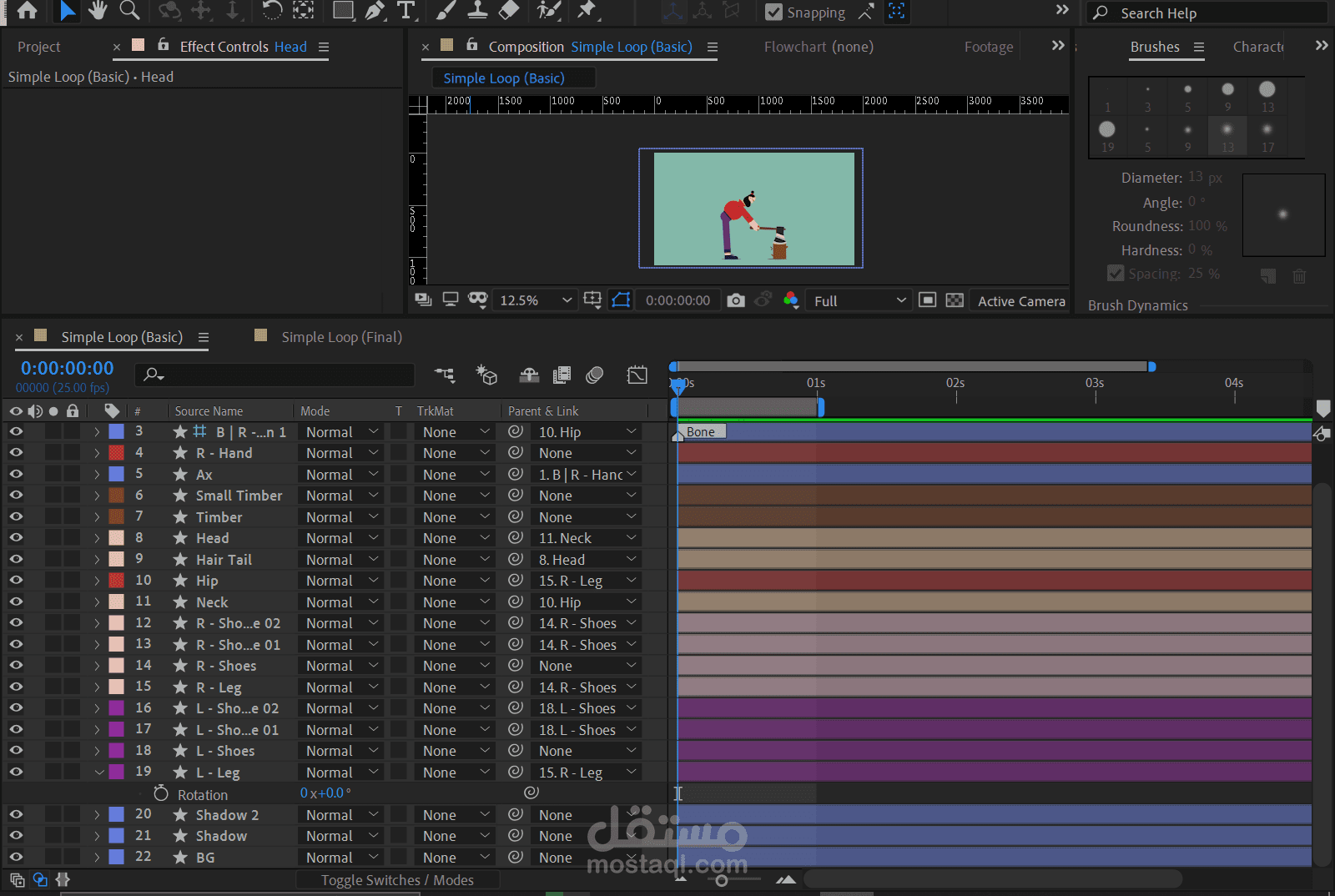Toggle mask and shape path visibility icon
Image resolution: width=1335 pixels, height=896 pixels.
pos(621,300)
